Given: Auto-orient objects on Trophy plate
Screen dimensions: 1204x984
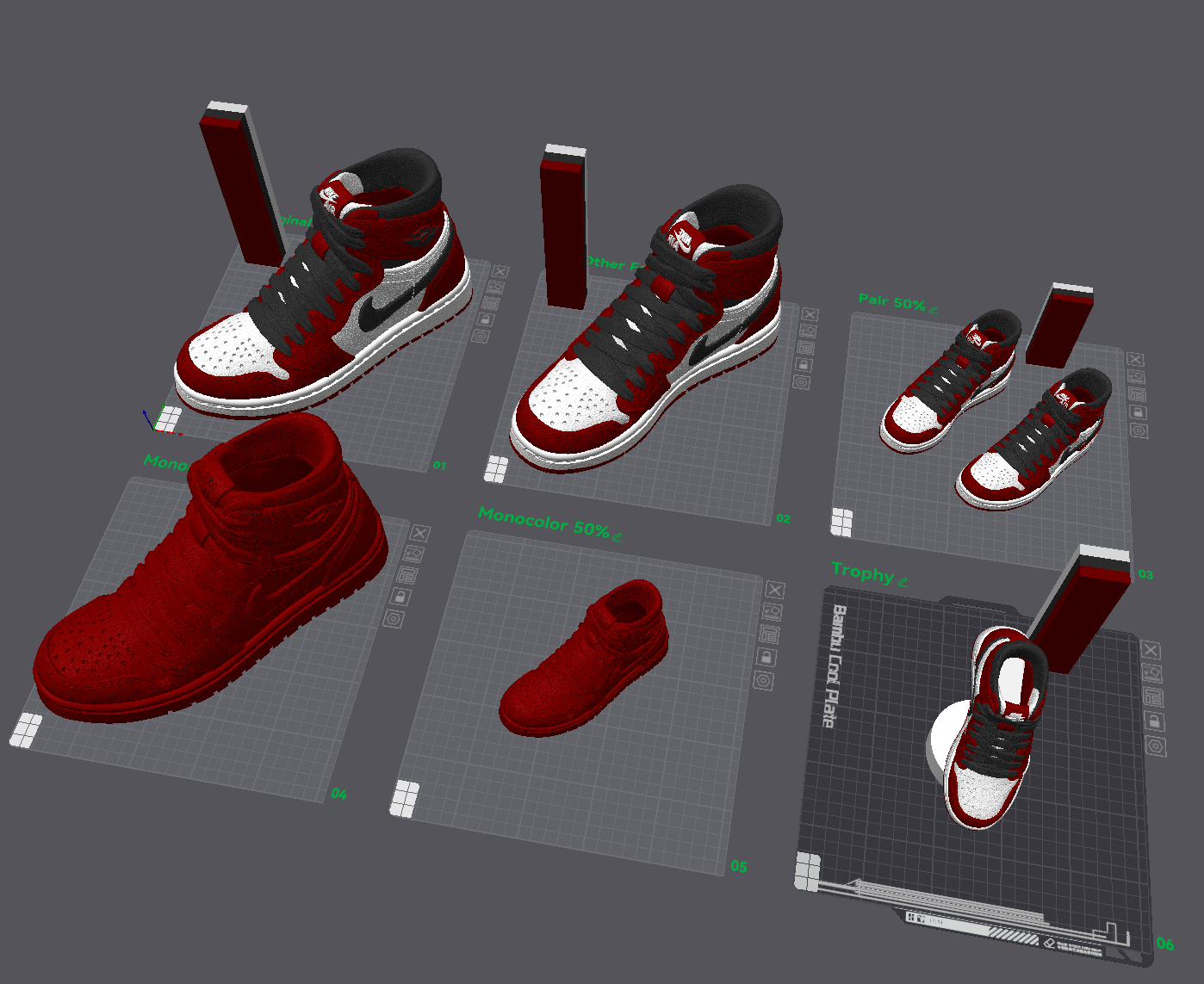Looking at the screenshot, I should (x=1152, y=673).
